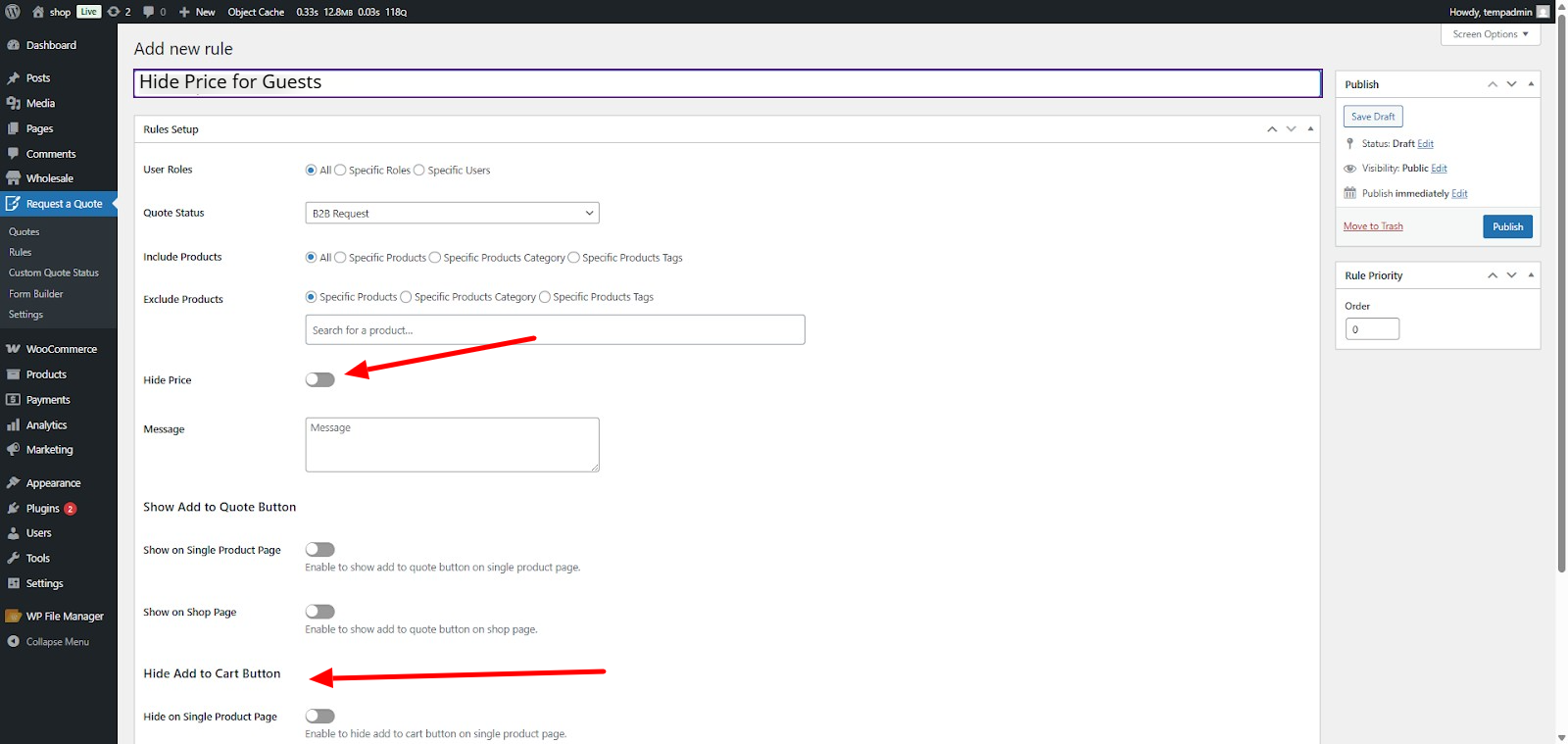
Task: Open Screen Options panel
Action: [1491, 34]
